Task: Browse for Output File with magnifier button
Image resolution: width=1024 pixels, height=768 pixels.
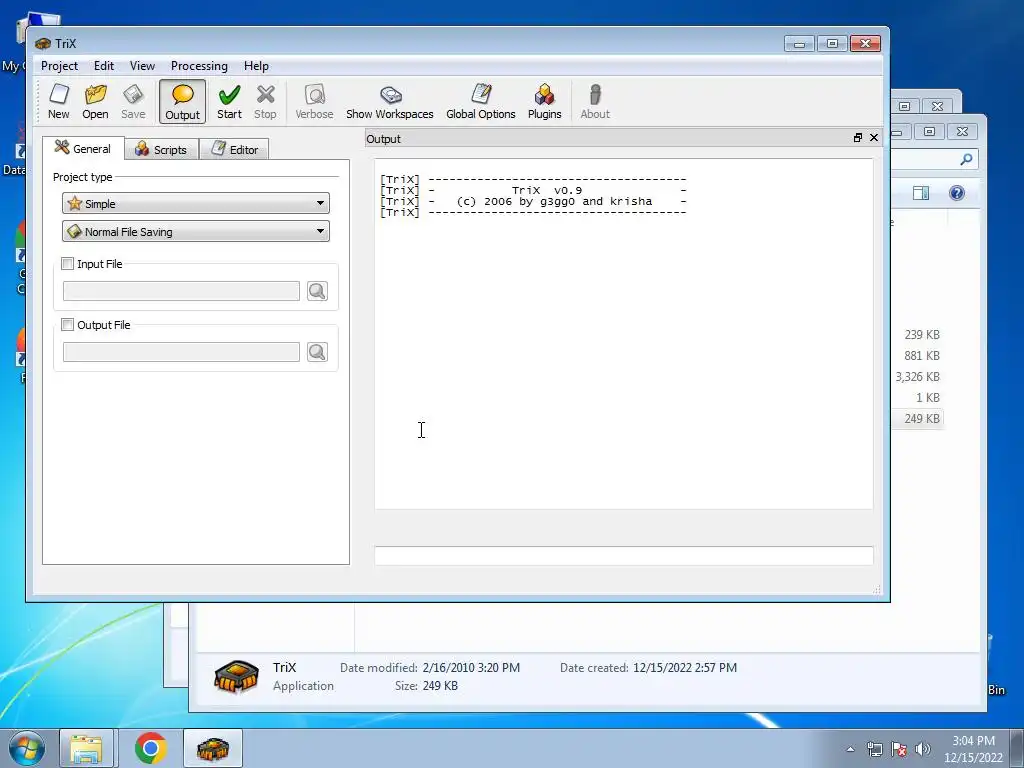Action: [317, 352]
